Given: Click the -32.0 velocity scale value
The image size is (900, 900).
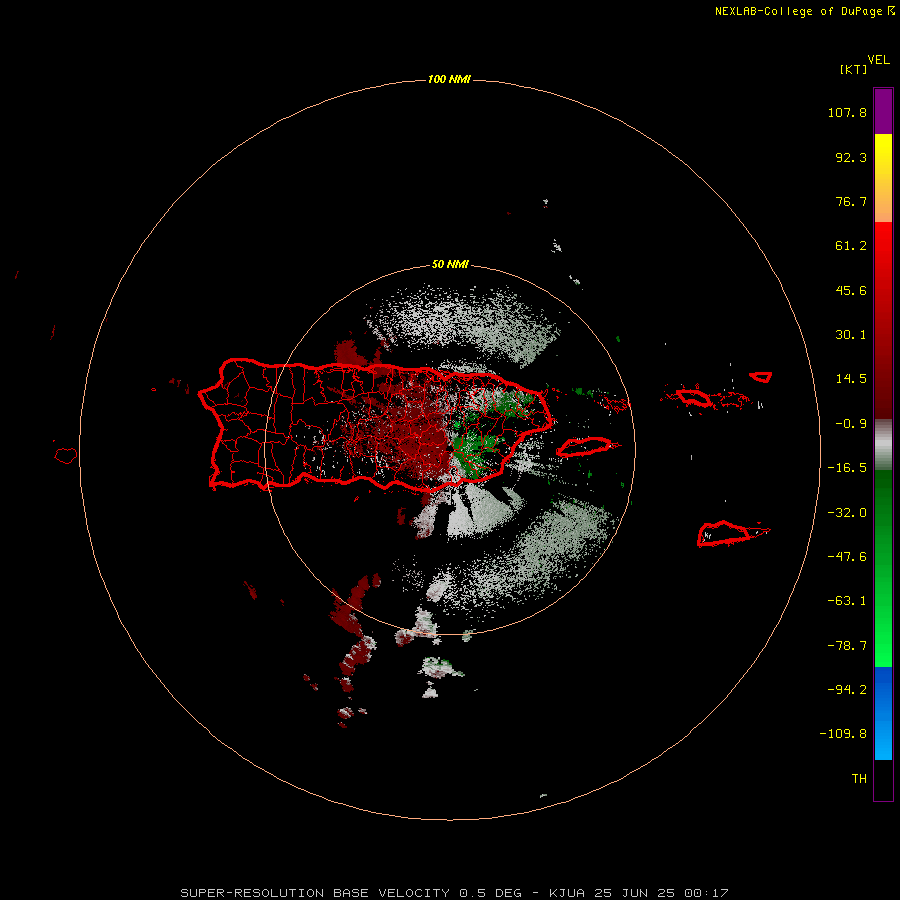Looking at the screenshot, I should (x=847, y=513).
